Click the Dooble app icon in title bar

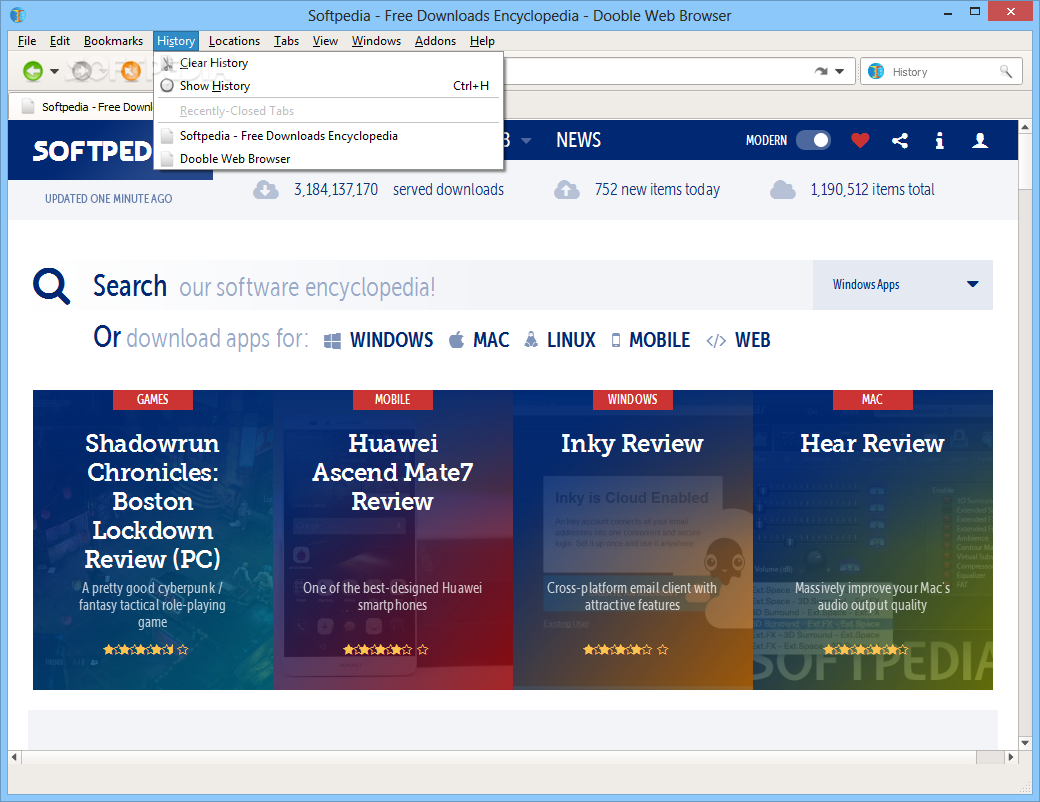click(18, 14)
